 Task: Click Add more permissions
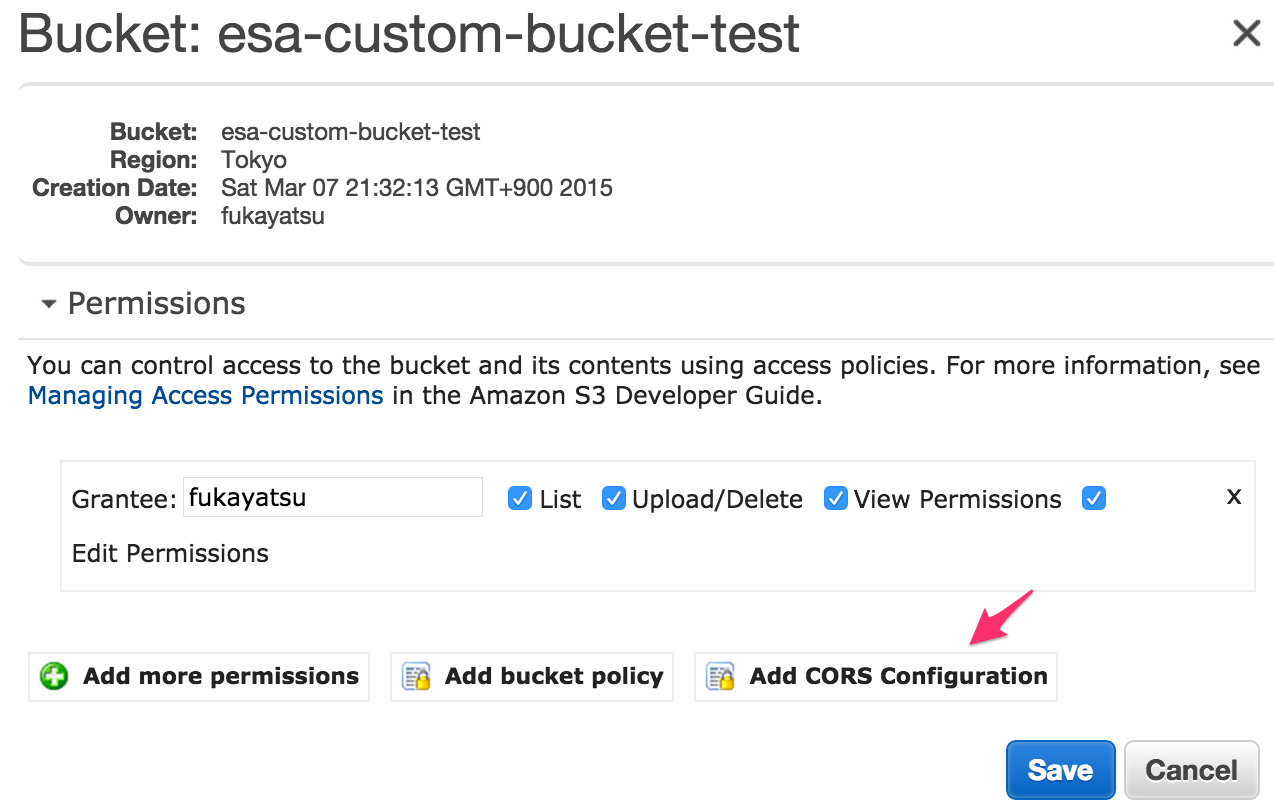[199, 677]
